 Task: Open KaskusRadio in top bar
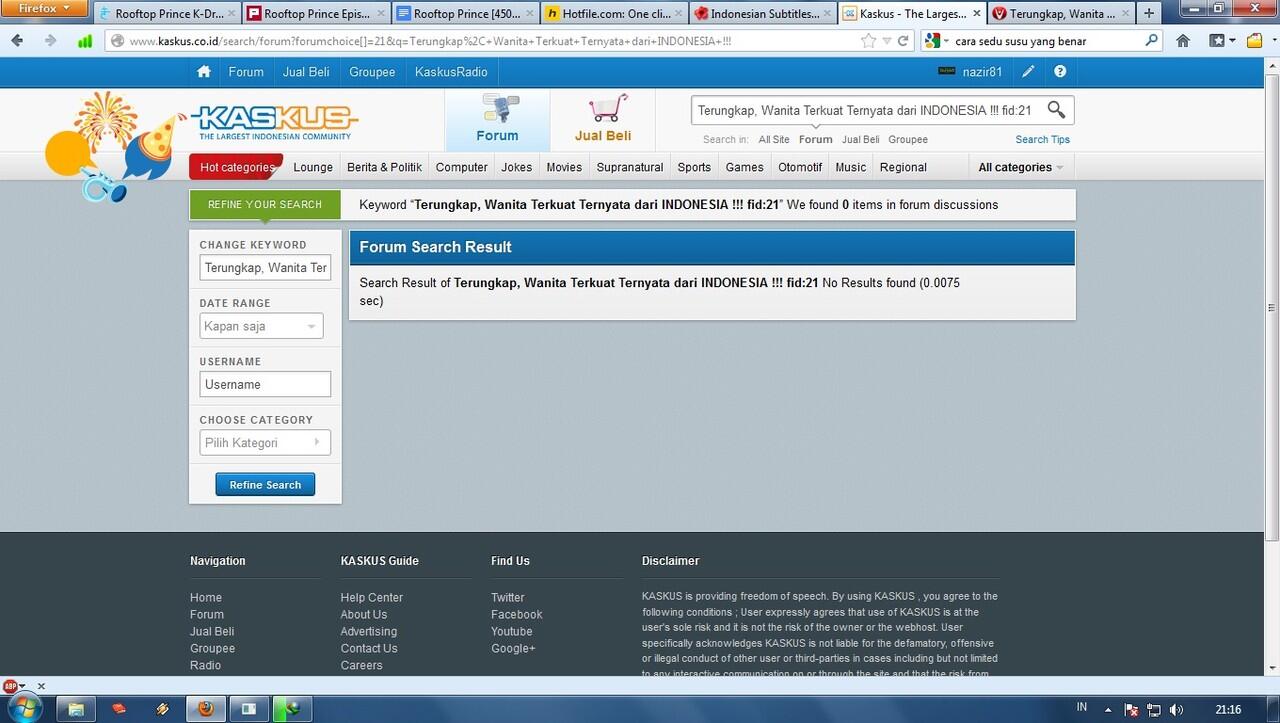coord(451,72)
